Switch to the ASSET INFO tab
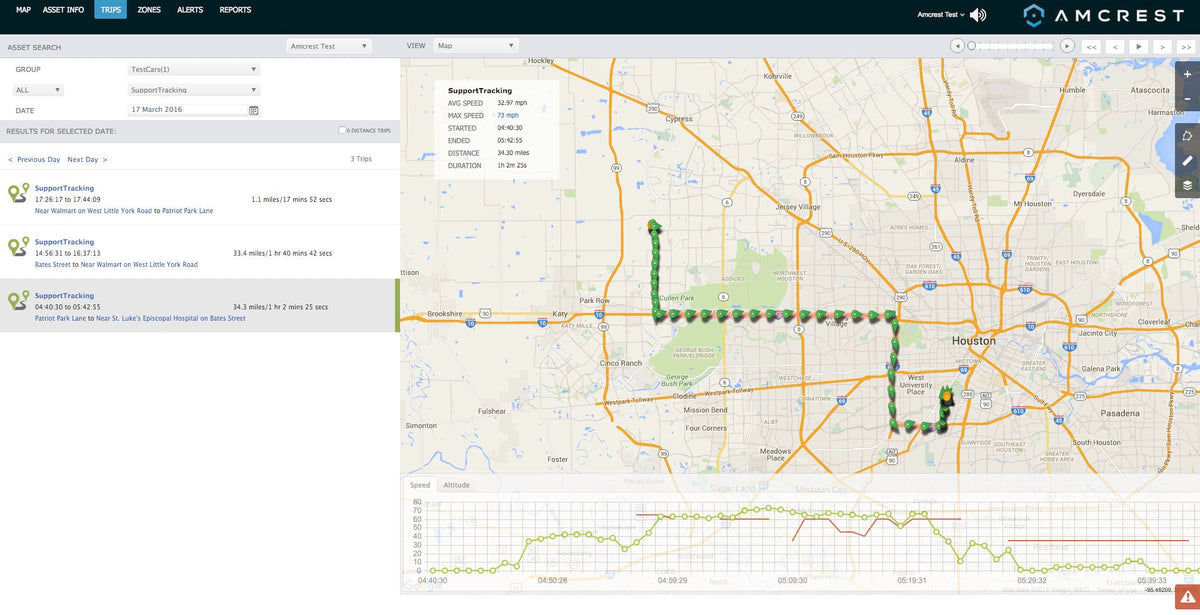The width and height of the screenshot is (1200, 615). 63,10
